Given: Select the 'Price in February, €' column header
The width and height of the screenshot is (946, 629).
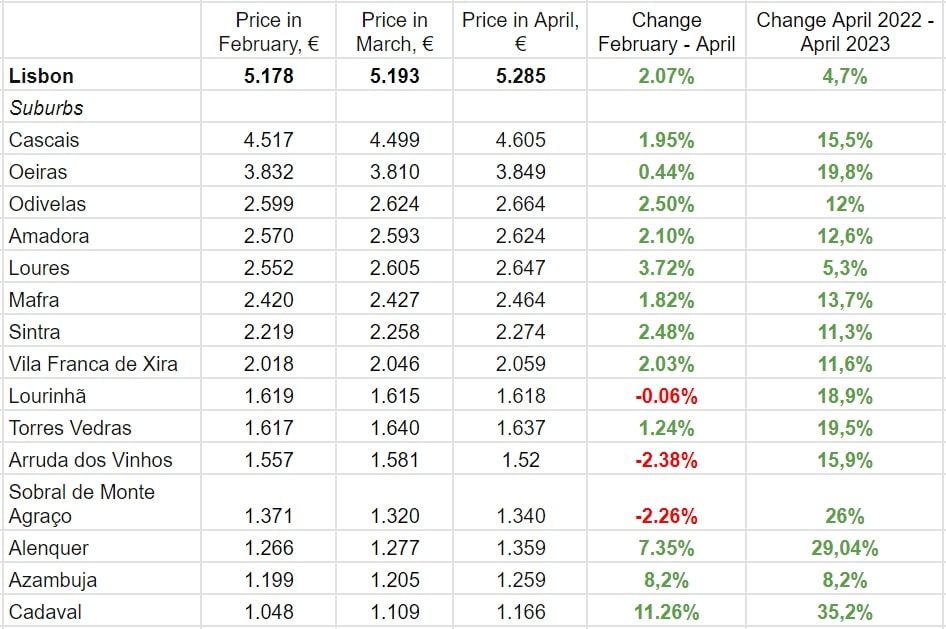Looking at the screenshot, I should (268, 32).
